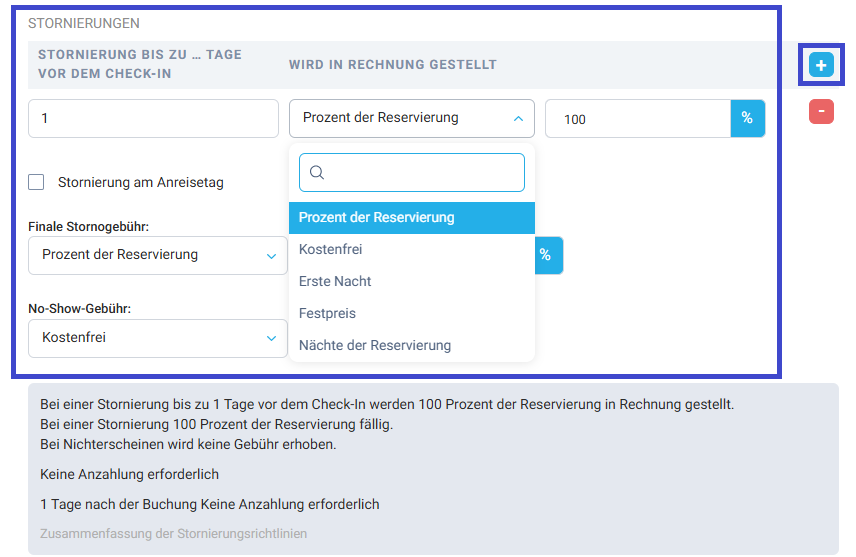Choose Festpreis from the dropdown list
This screenshot has height=557, width=856.
412,313
